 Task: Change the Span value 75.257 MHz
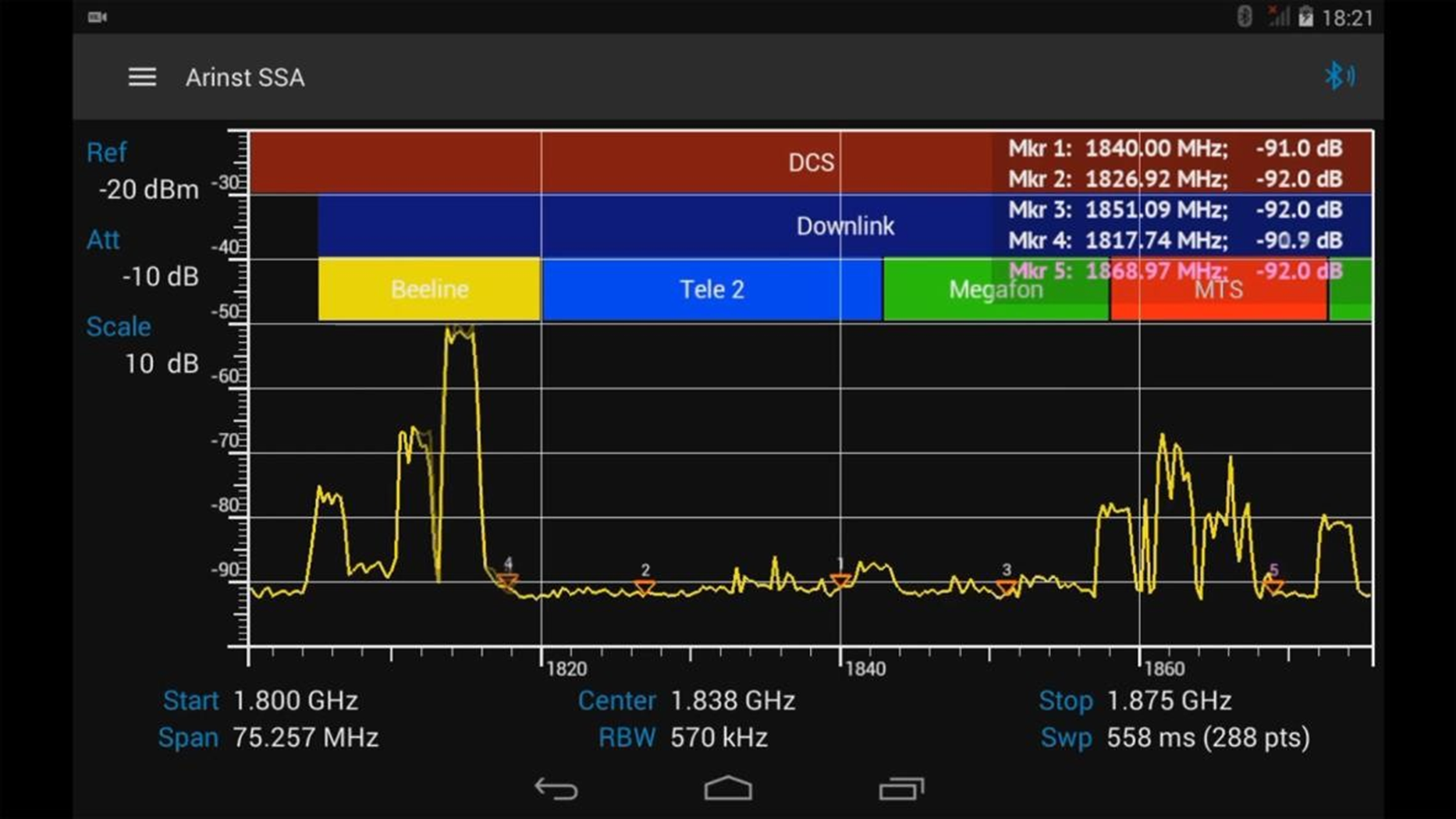click(x=305, y=737)
